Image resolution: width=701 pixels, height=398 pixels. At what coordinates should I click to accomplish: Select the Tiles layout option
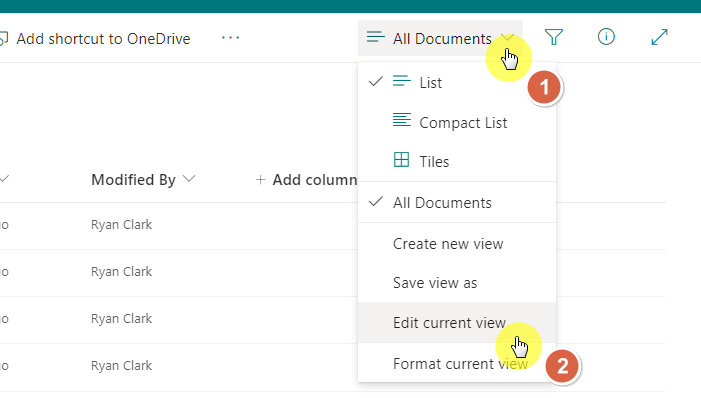coord(457,161)
